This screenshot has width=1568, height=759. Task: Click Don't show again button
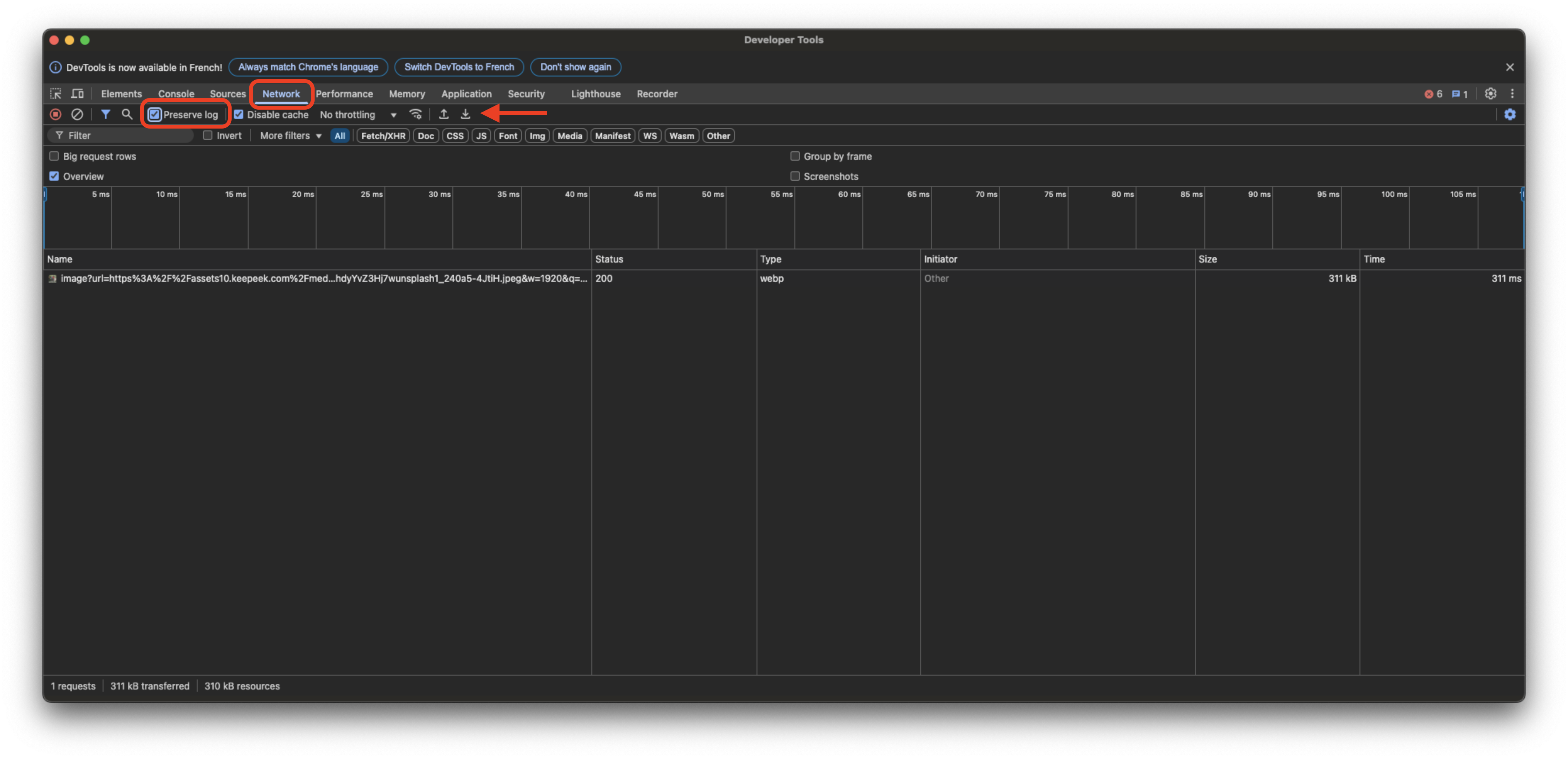(x=575, y=67)
